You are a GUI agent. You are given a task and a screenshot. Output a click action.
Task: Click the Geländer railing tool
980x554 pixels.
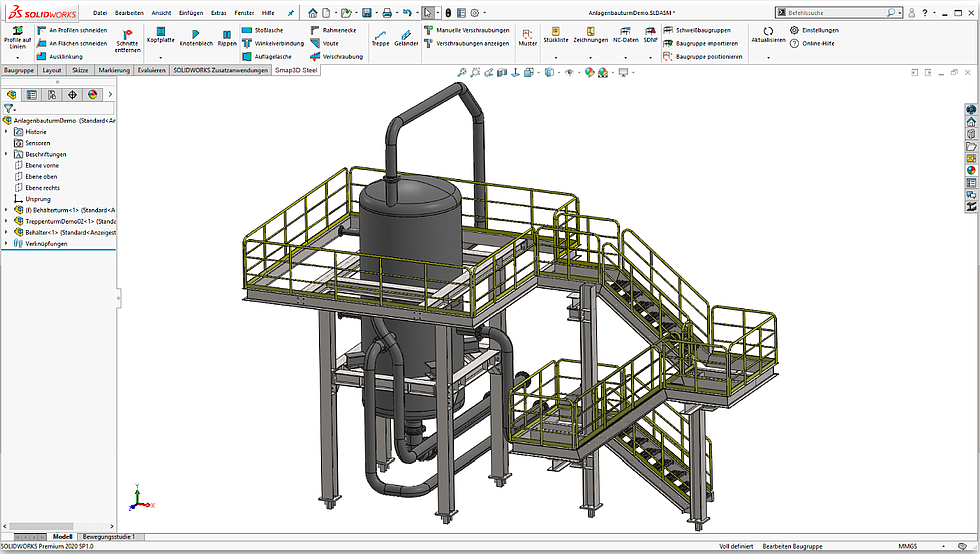pyautogui.click(x=406, y=37)
